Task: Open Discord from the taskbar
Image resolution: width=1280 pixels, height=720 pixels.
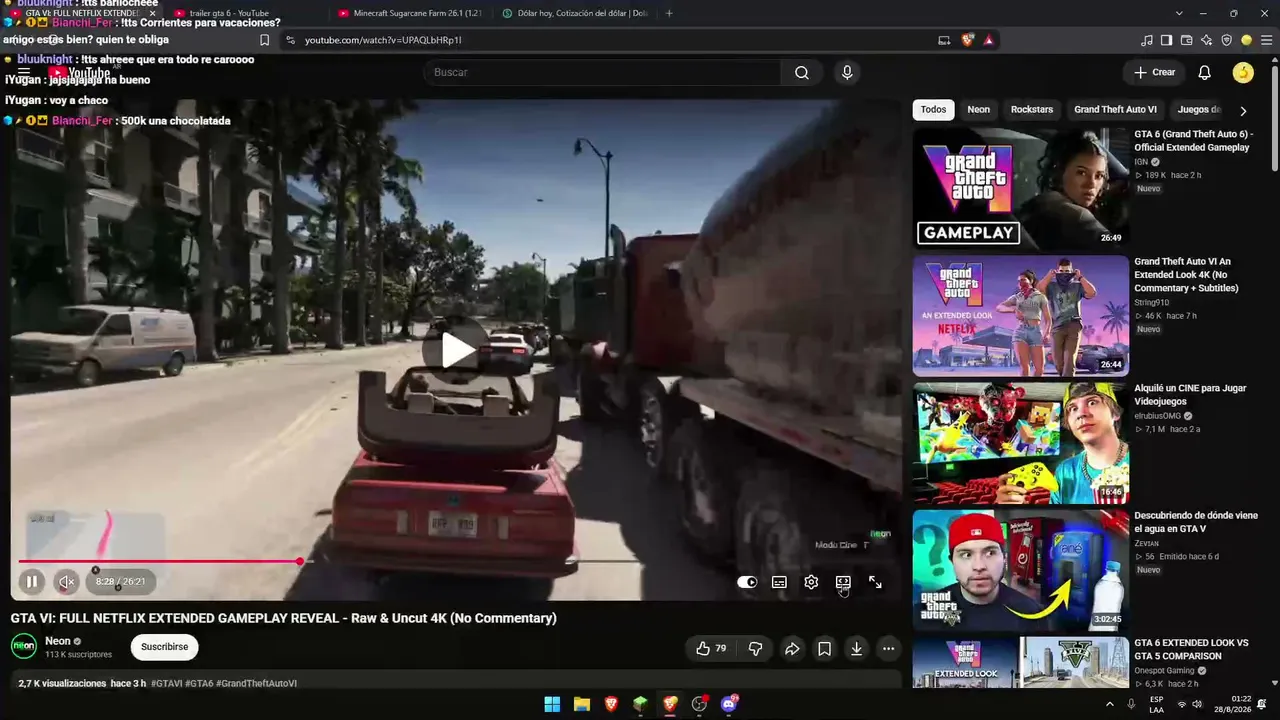Action: click(729, 704)
